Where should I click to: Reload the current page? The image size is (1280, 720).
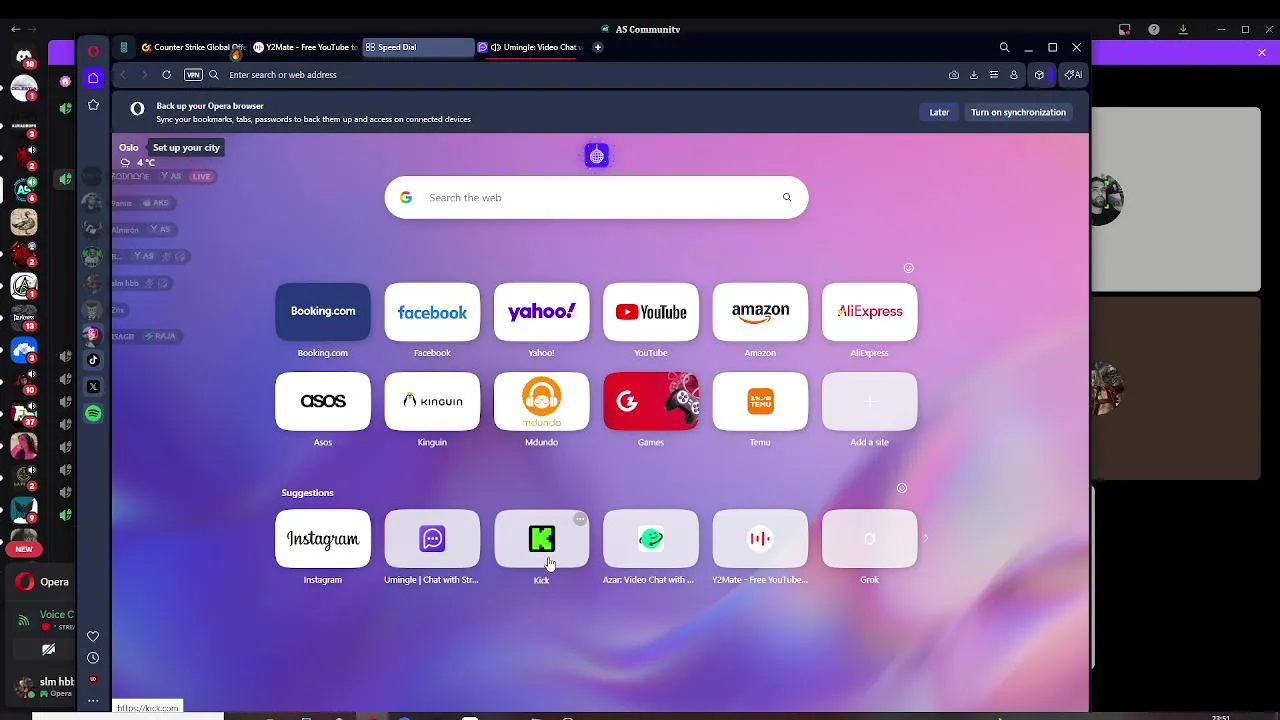166,75
